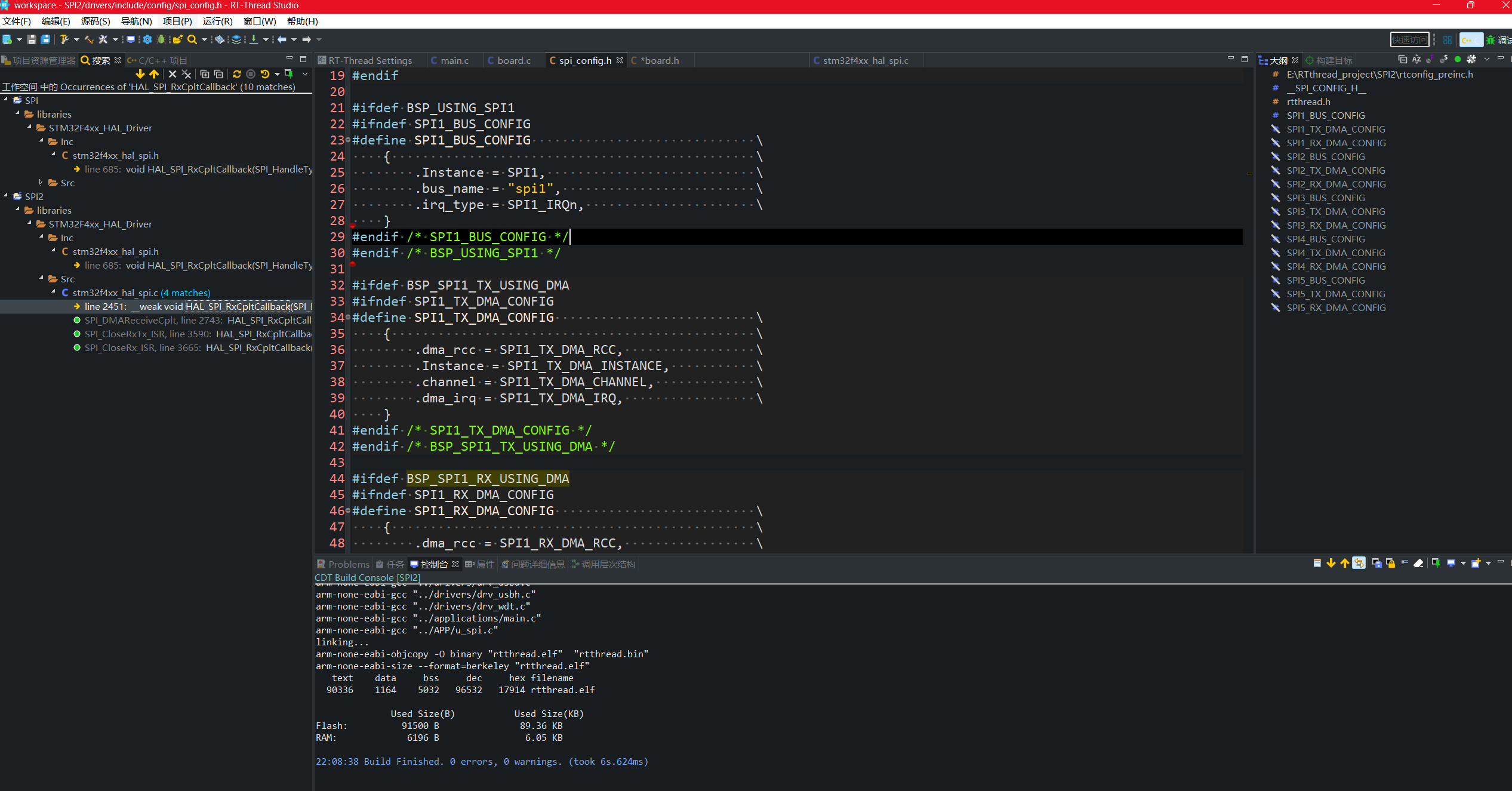Sort outline alphabetically with AZ icon
Screen dimensions: 1512x791
tap(1416, 60)
